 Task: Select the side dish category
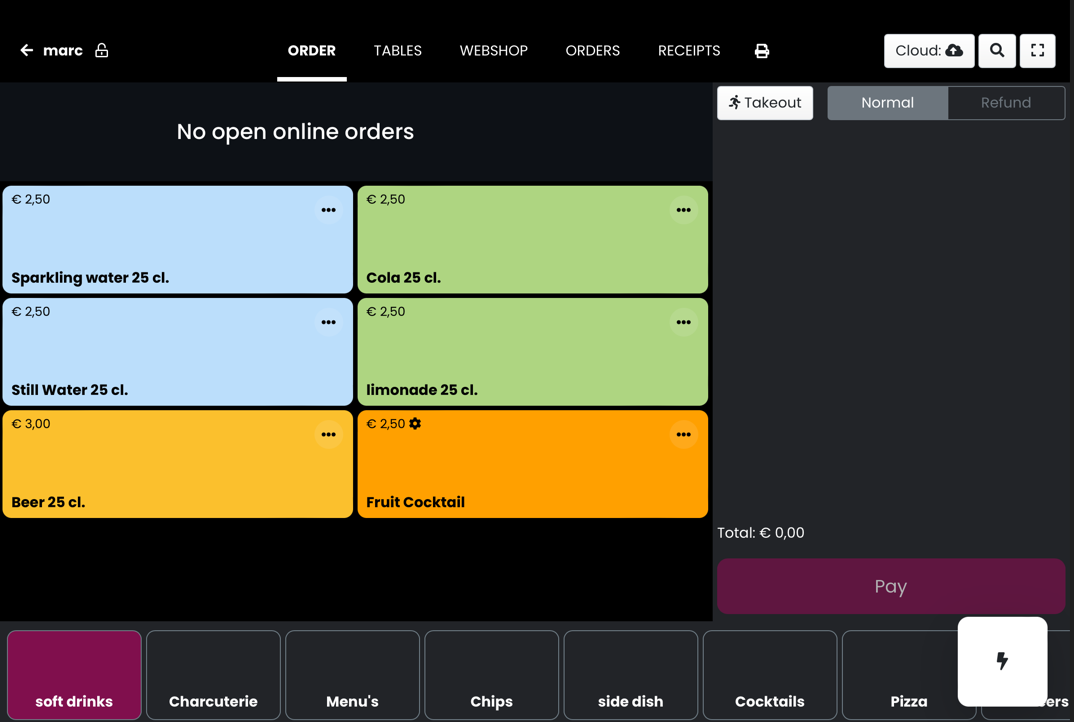[x=630, y=675]
